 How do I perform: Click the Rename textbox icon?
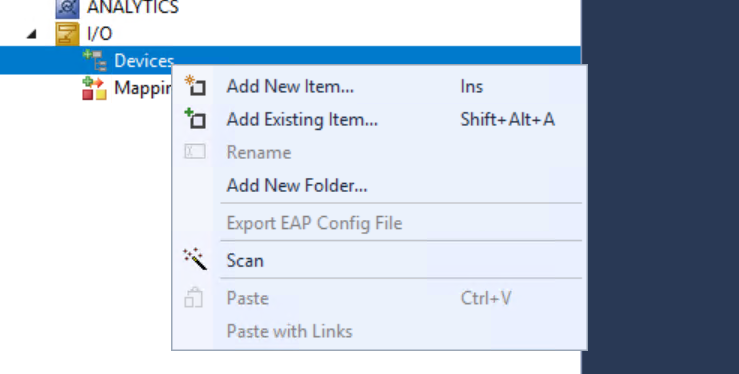click(195, 152)
